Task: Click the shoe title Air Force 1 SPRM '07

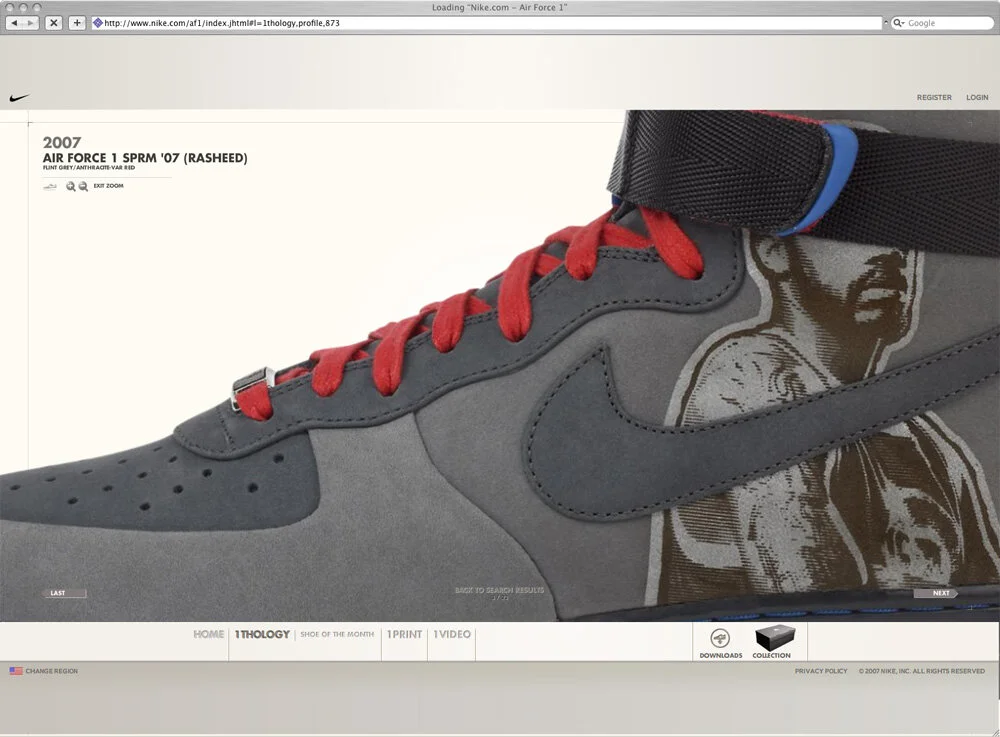Action: (x=145, y=158)
